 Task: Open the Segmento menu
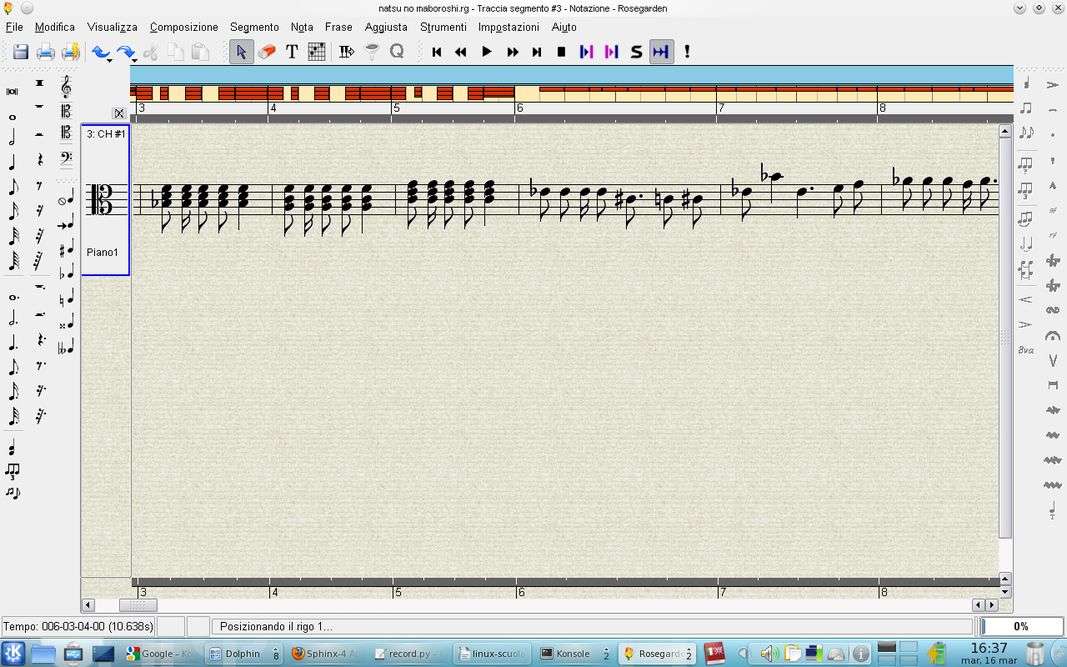254,27
